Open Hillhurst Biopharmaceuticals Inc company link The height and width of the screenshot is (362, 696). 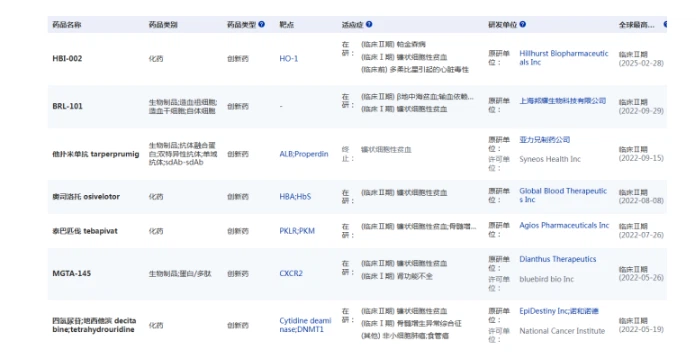564,58
